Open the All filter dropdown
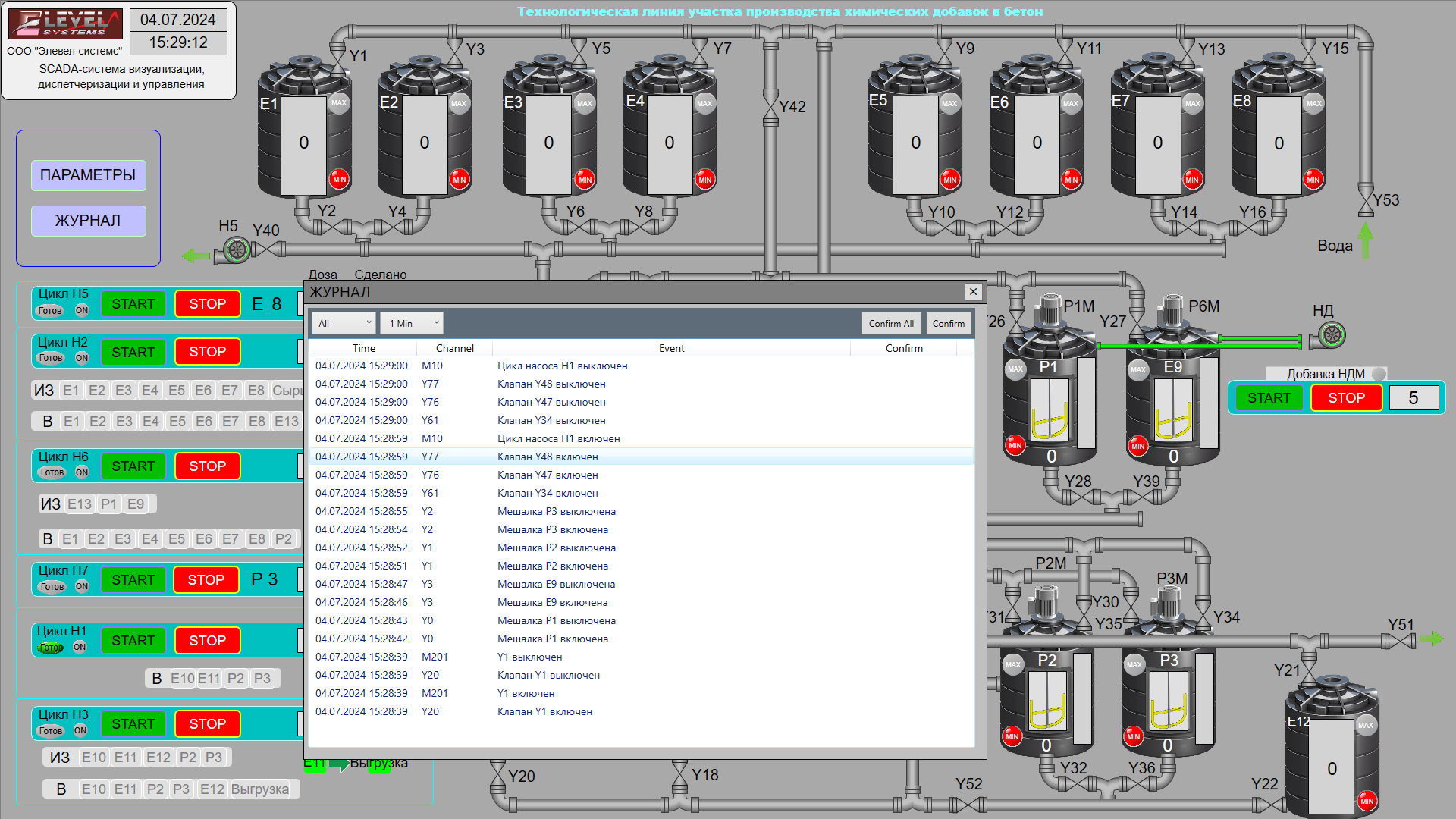1456x819 pixels. 344,323
